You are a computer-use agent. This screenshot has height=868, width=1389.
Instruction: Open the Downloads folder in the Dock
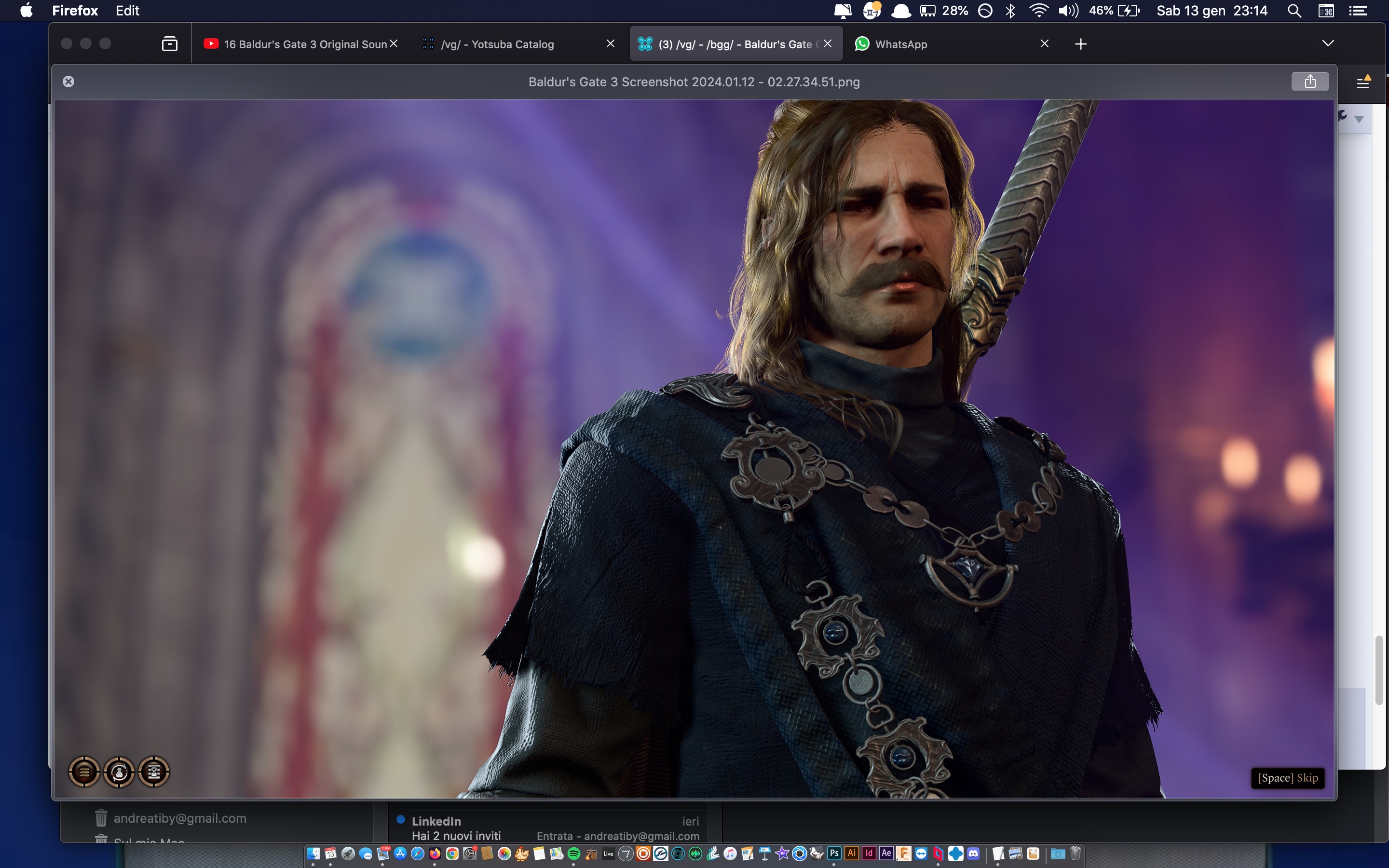[1058, 853]
